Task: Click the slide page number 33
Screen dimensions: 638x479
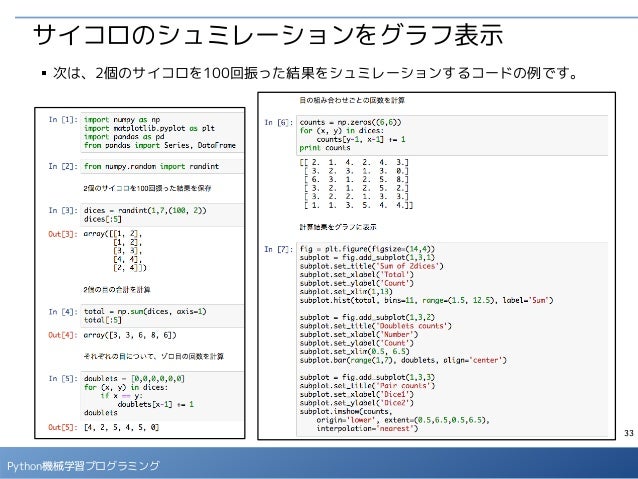Action: point(629,433)
